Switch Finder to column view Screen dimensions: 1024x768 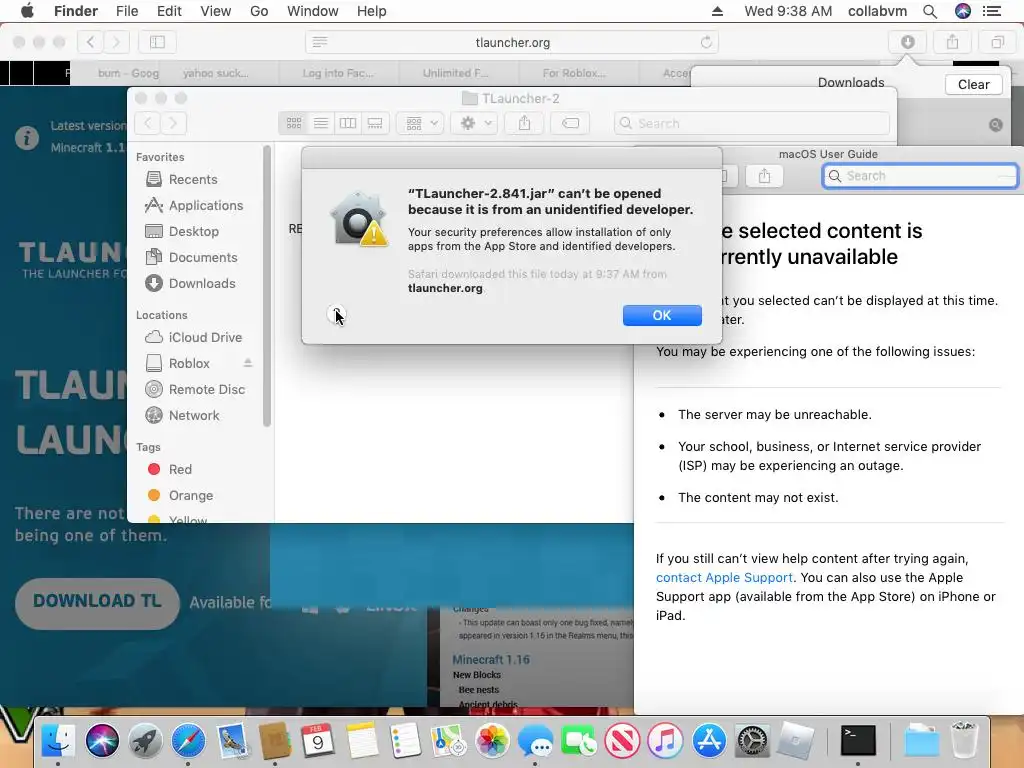(348, 123)
